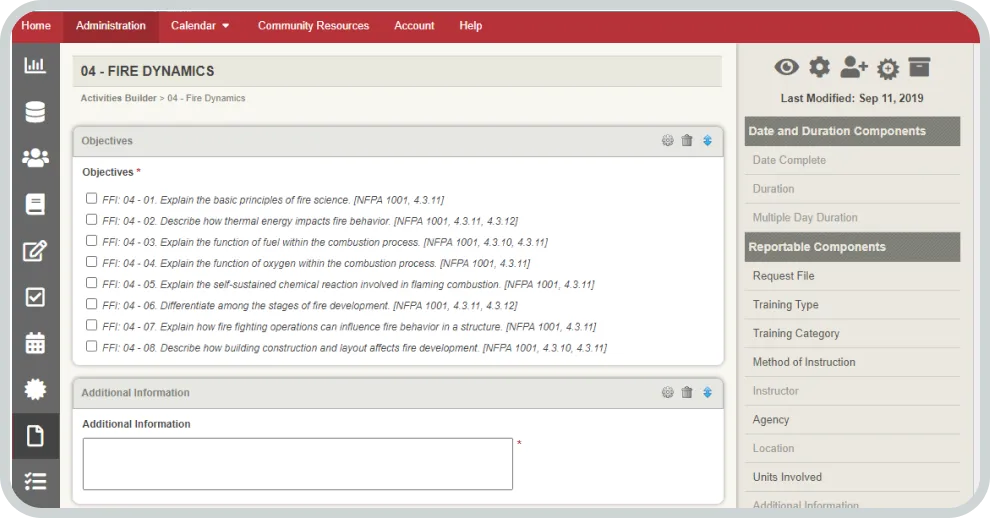Click into the Additional Information text box
The width and height of the screenshot is (990, 518).
coord(297,464)
